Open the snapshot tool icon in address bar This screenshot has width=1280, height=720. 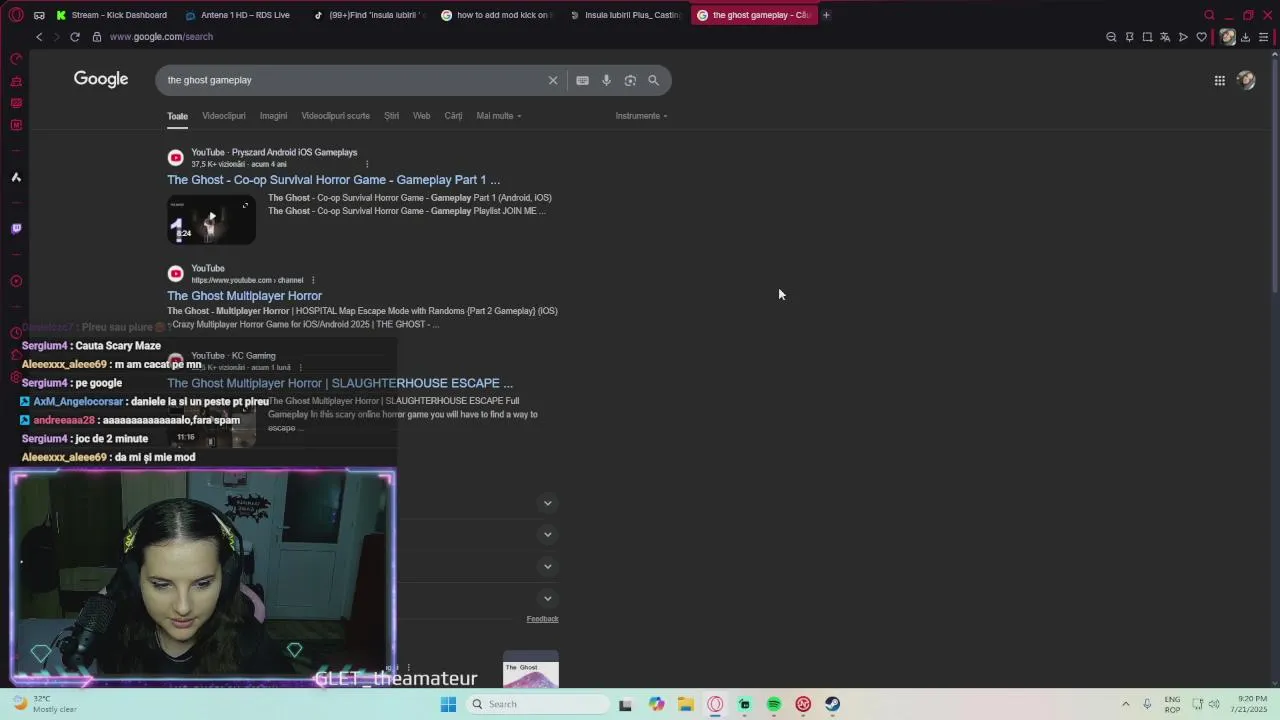click(x=1147, y=37)
